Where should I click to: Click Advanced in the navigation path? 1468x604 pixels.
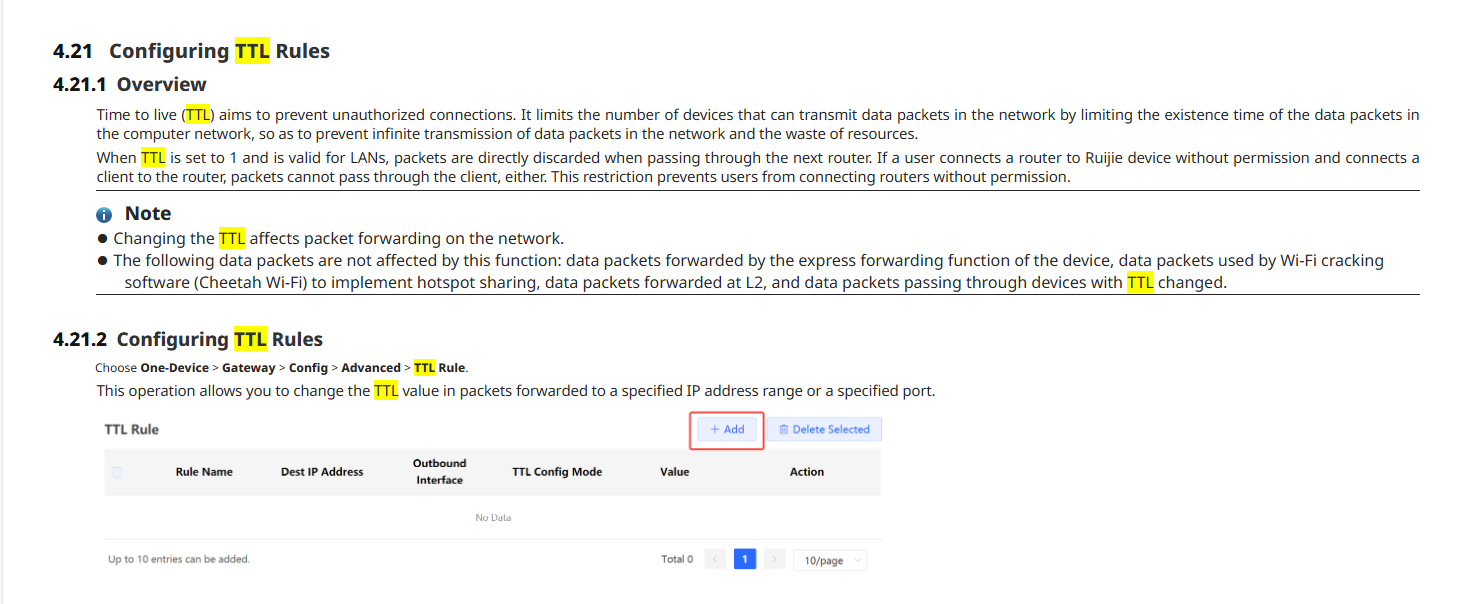371,368
